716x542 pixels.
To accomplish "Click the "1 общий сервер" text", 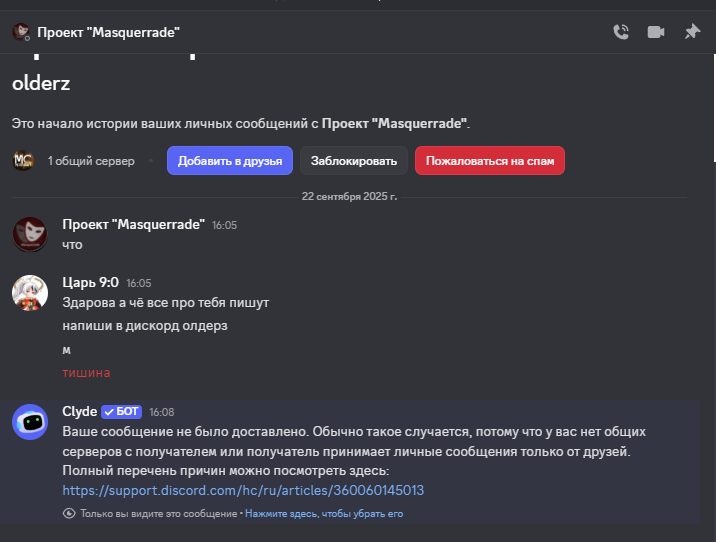I will tap(91, 160).
